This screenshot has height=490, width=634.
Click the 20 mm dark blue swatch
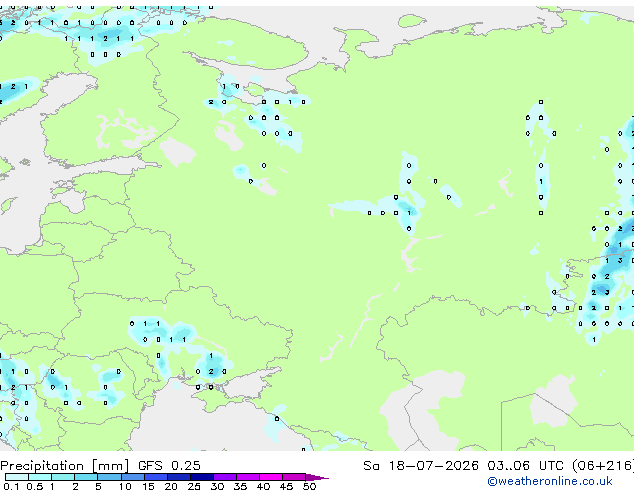(x=179, y=477)
